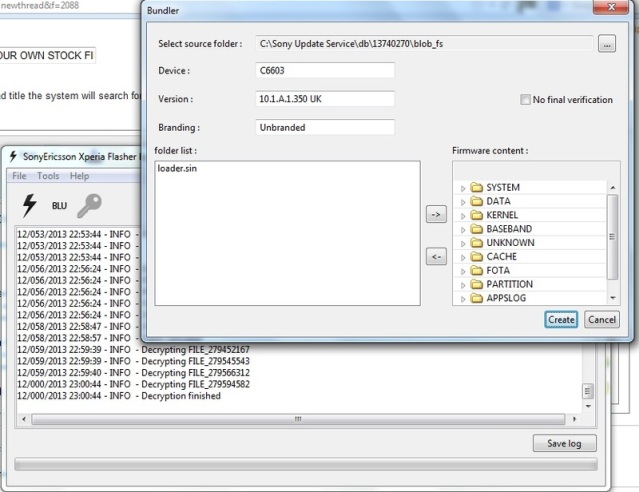
Task: Click the 'Decryption finished' log line
Action: click(181, 396)
